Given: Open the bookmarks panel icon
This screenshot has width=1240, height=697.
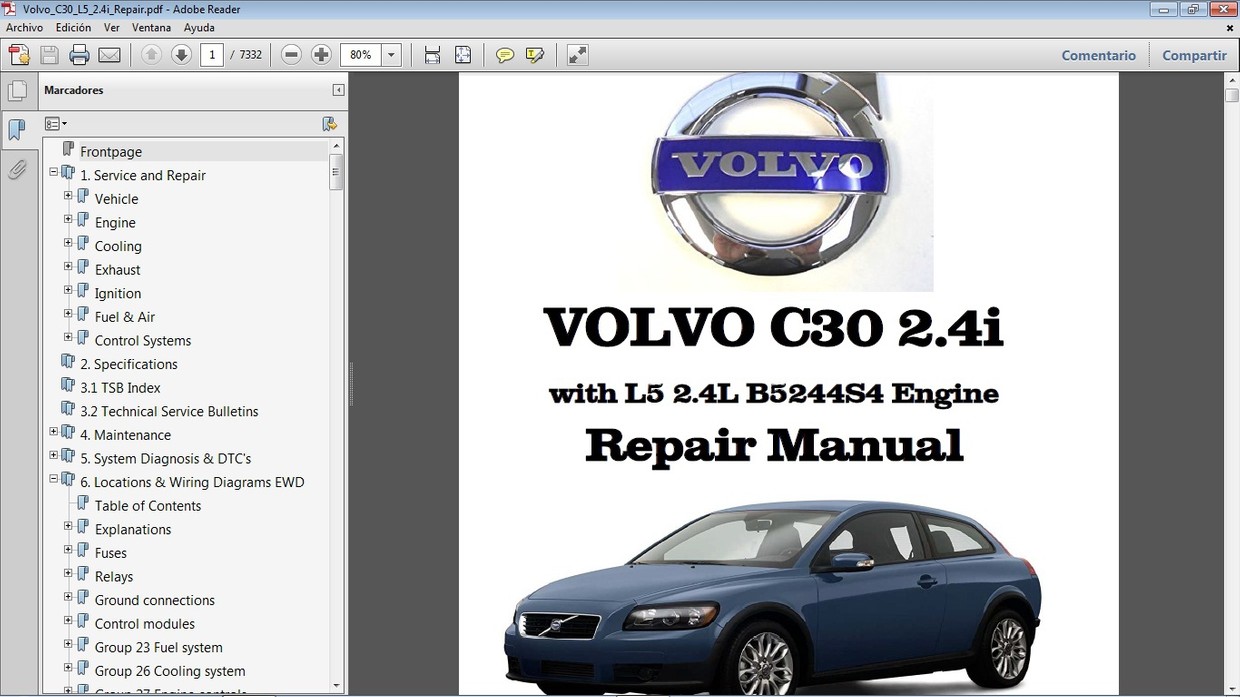Looking at the screenshot, I should pyautogui.click(x=17, y=129).
